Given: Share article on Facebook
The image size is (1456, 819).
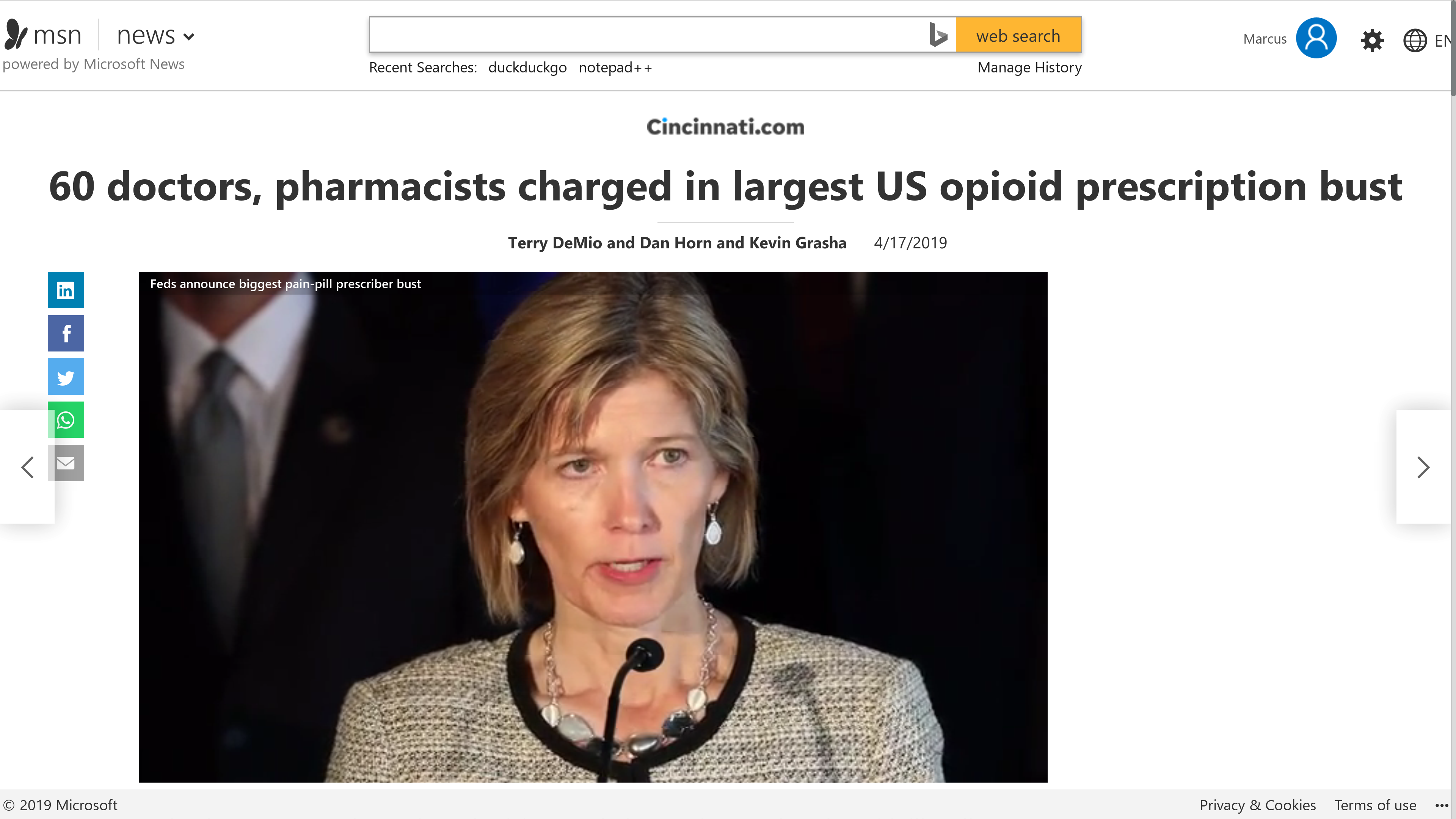Looking at the screenshot, I should click(x=66, y=334).
